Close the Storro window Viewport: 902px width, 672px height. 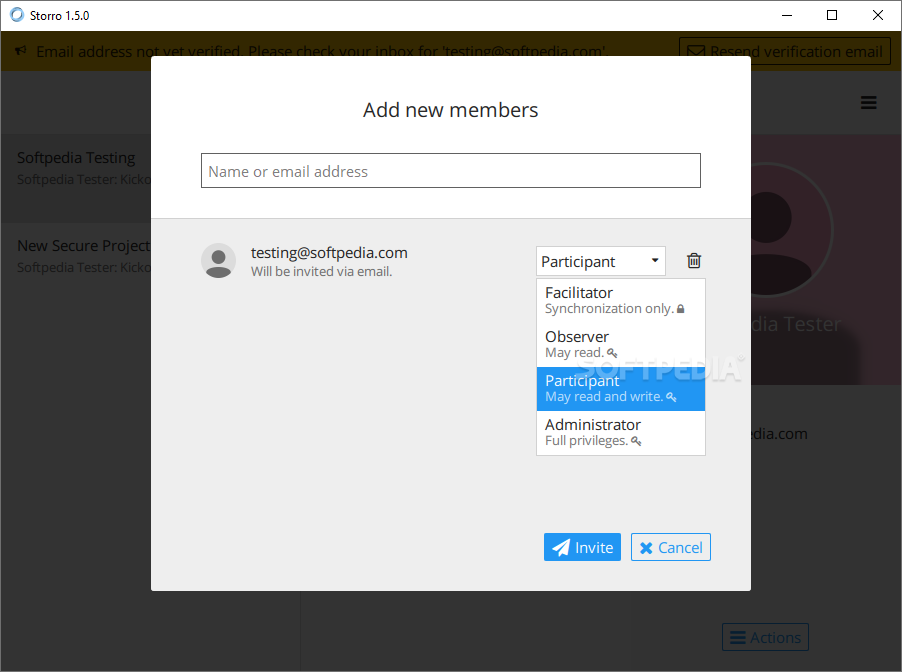coord(878,16)
